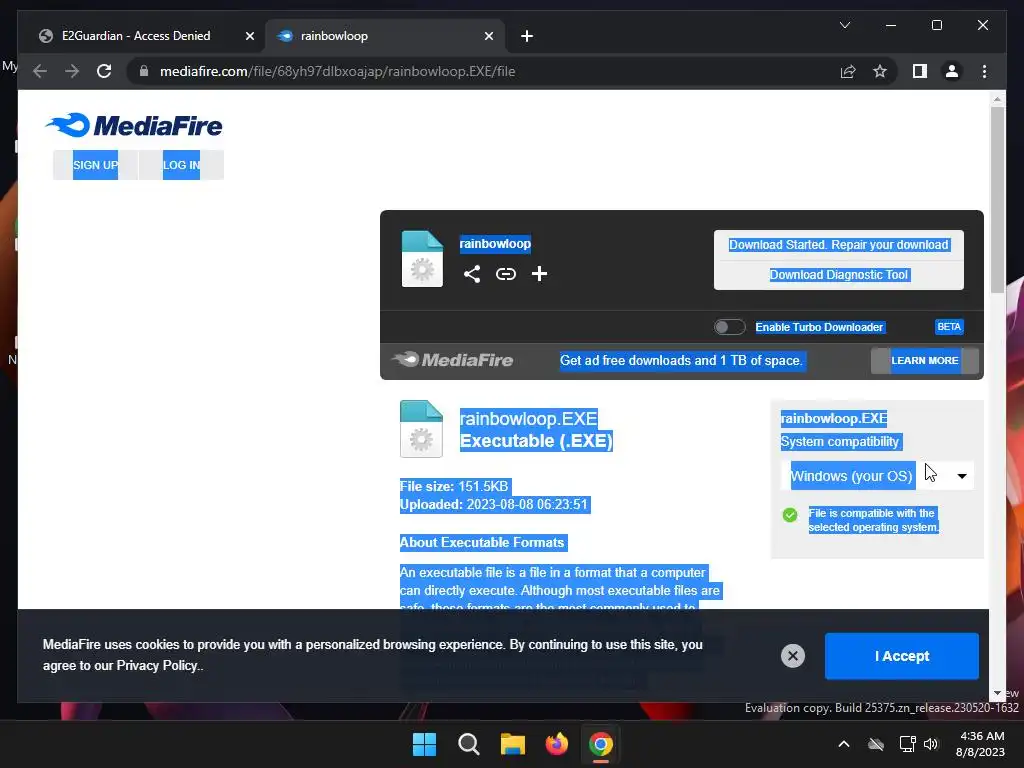Click the green compatibility checkmark icon

[790, 515]
